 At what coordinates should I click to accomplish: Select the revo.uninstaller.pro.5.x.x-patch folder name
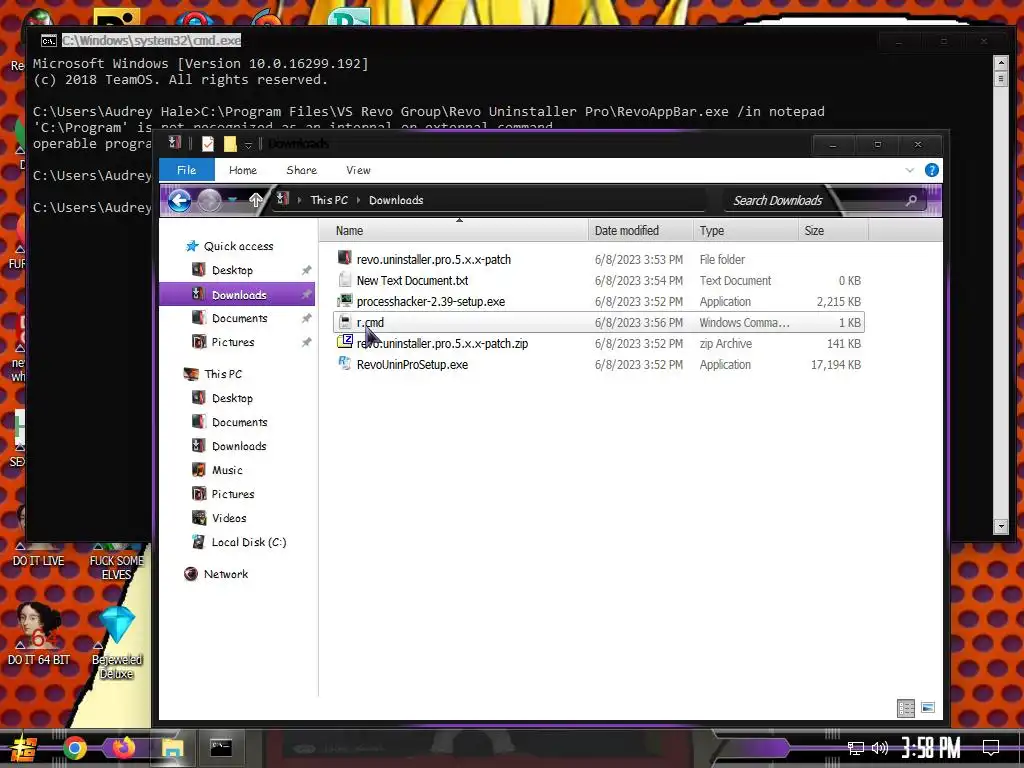coord(434,259)
